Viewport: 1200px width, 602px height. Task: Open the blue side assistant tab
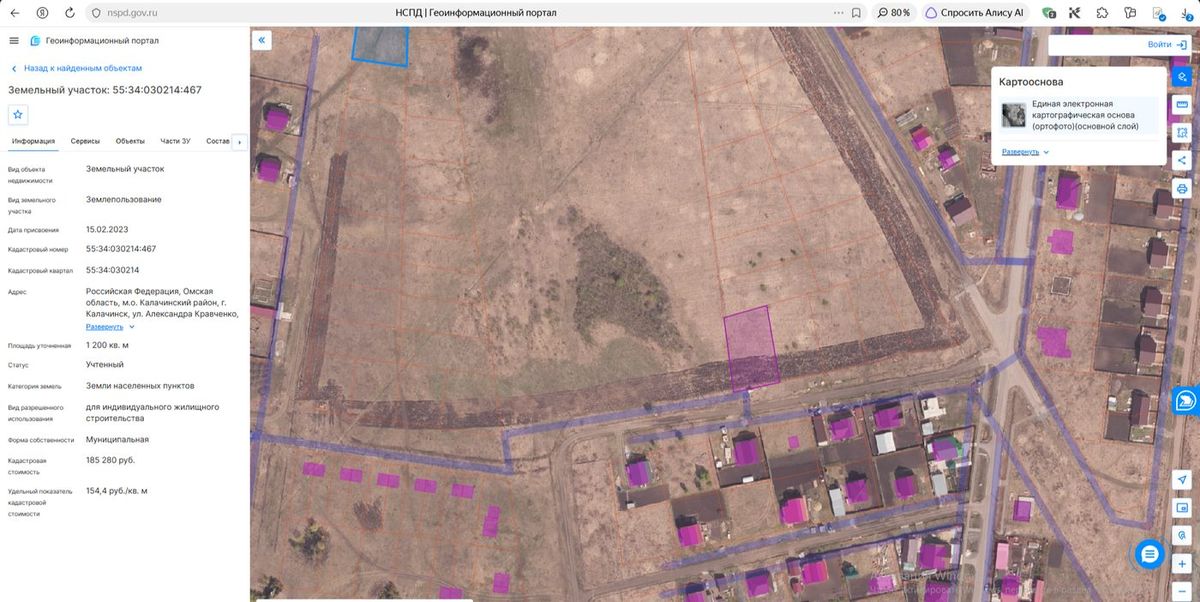pyautogui.click(x=1186, y=401)
